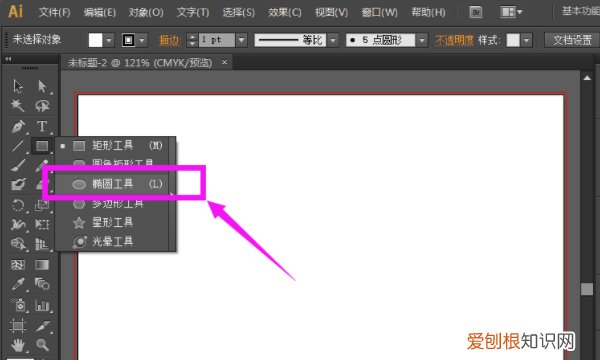Viewport: 600px width, 360px height.
Task: Select the Gradient tool
Action: click(x=42, y=265)
